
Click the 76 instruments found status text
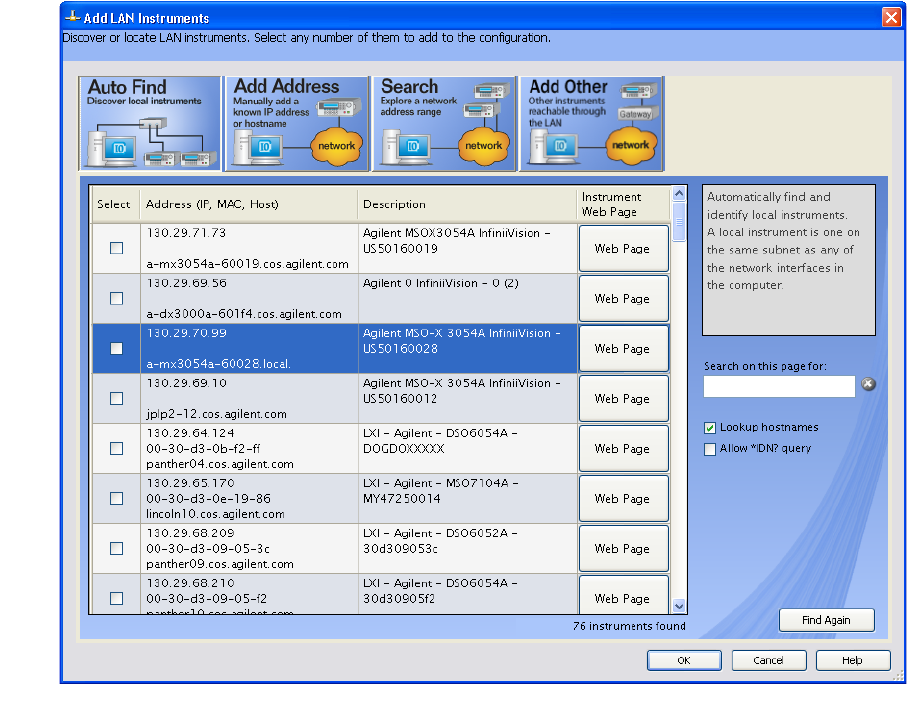pyautogui.click(x=629, y=626)
